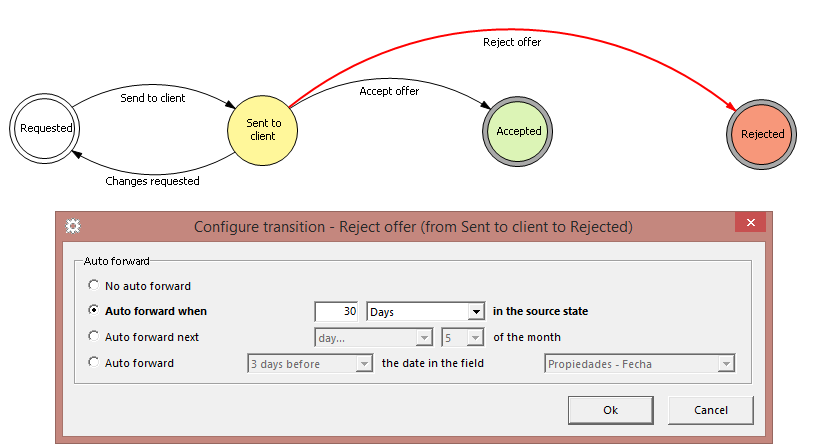Enable Auto forward next radio option
This screenshot has width=829, height=444.
94,337
